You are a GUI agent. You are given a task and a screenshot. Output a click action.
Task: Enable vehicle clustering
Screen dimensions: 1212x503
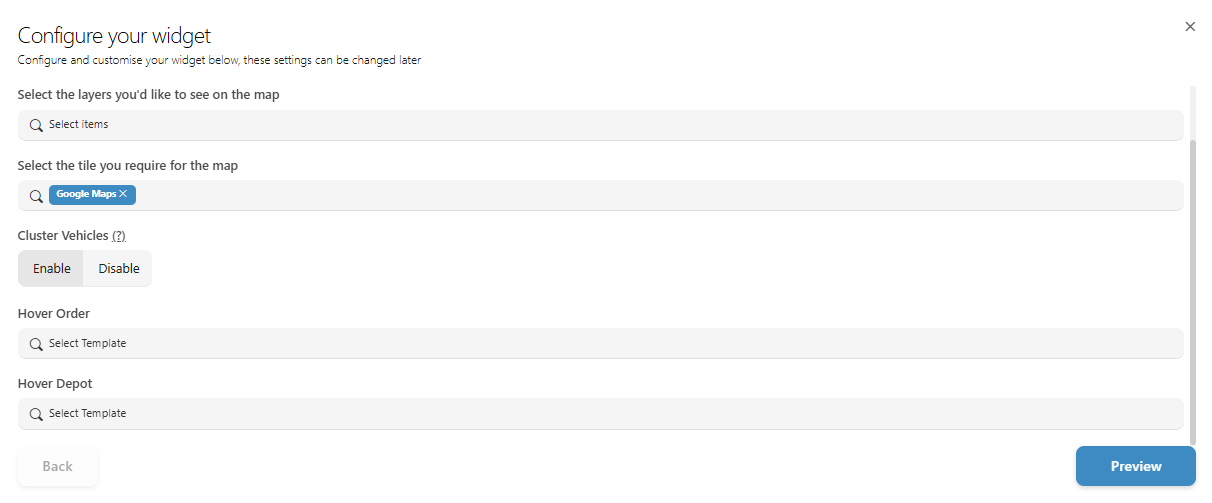click(52, 269)
